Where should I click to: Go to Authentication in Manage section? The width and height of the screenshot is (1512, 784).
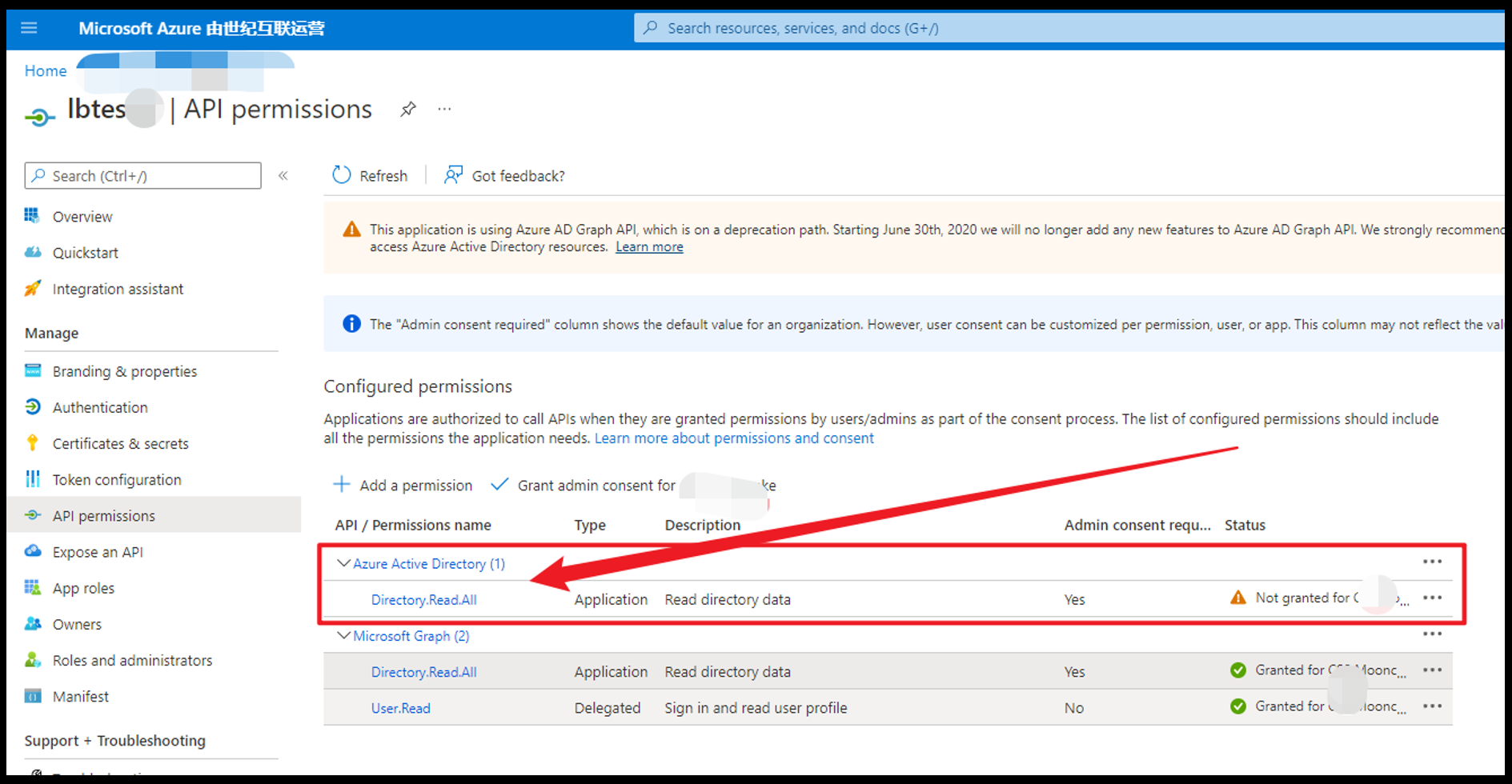pos(100,407)
